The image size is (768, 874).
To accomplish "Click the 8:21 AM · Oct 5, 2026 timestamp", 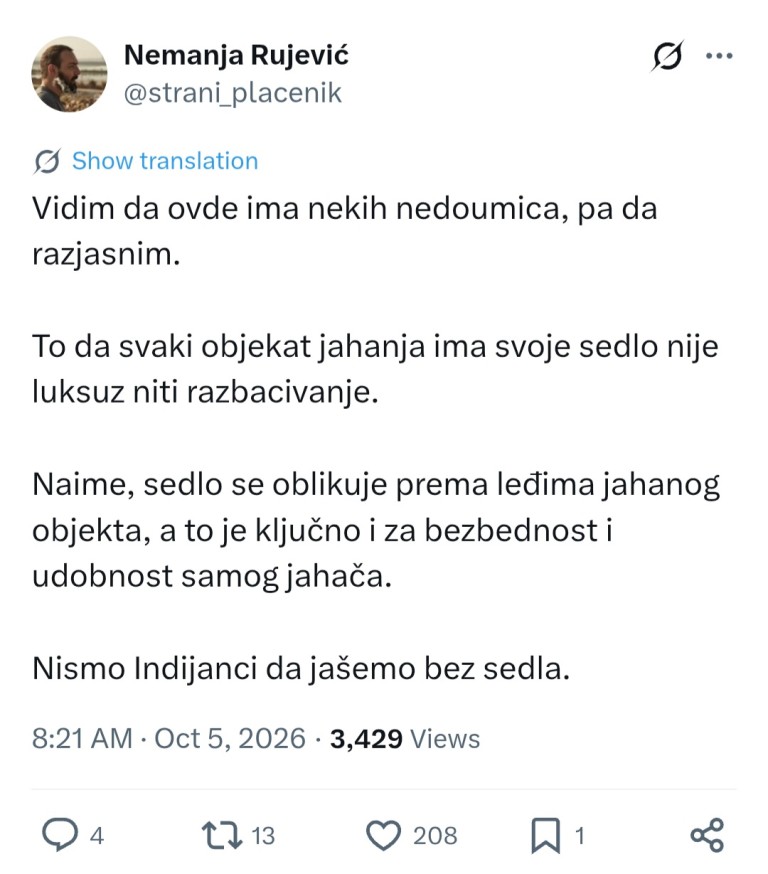I will [169, 739].
